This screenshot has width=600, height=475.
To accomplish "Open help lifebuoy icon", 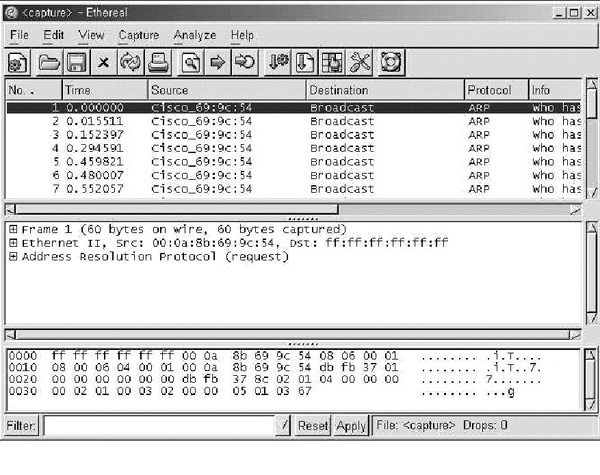I will point(391,62).
